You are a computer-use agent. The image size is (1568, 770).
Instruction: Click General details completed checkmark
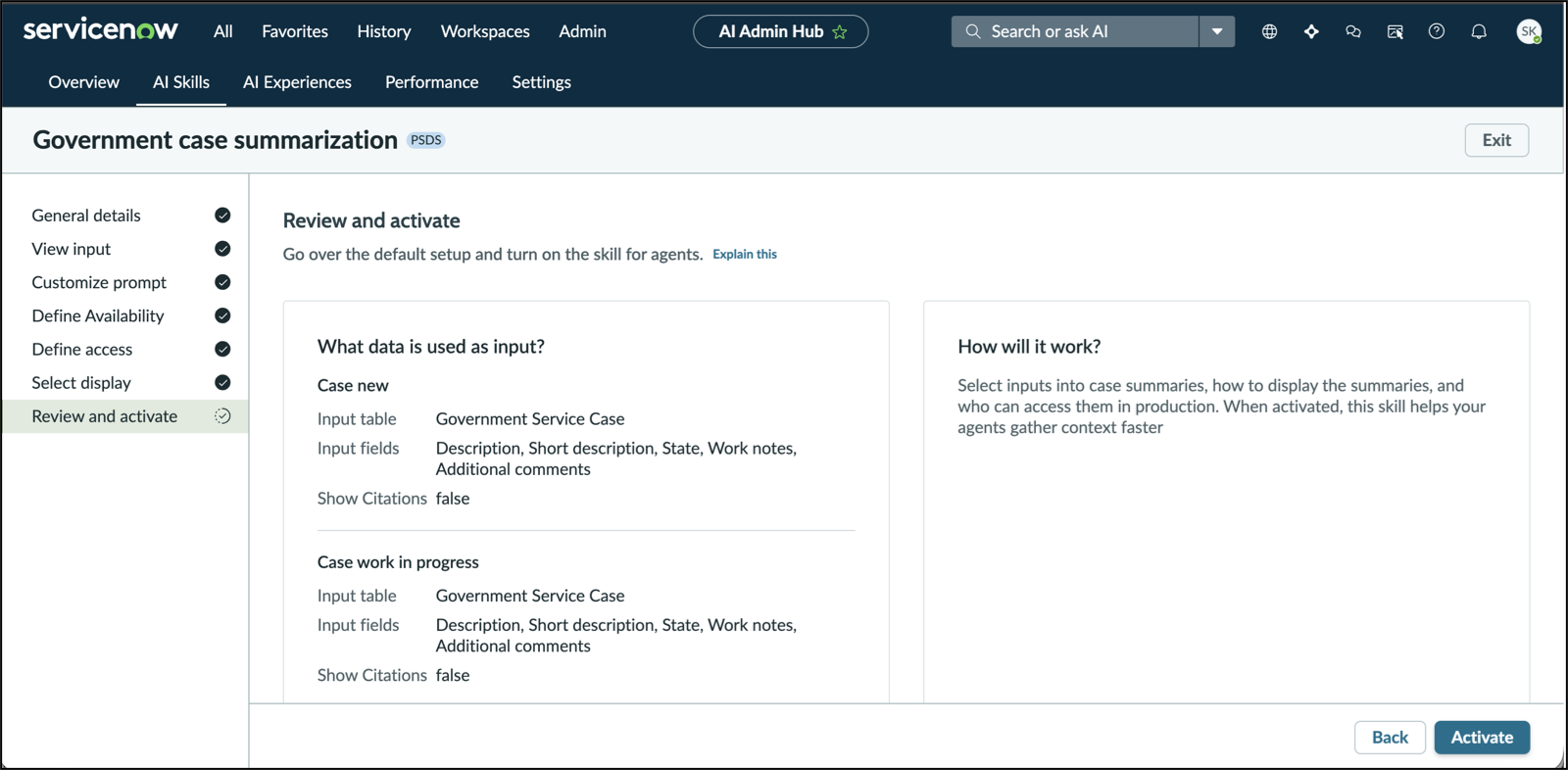point(222,216)
